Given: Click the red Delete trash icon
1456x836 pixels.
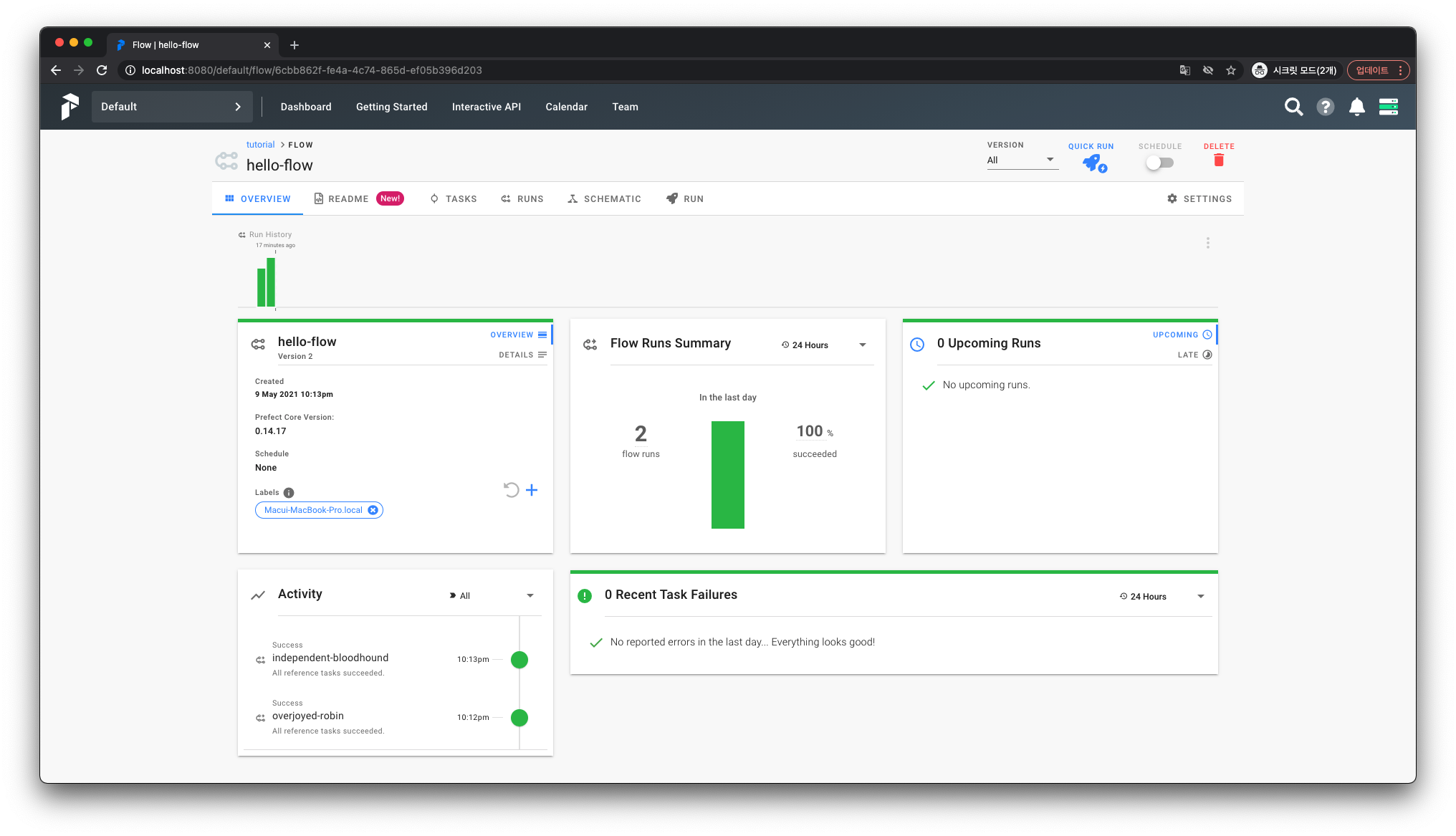Looking at the screenshot, I should point(1218,160).
